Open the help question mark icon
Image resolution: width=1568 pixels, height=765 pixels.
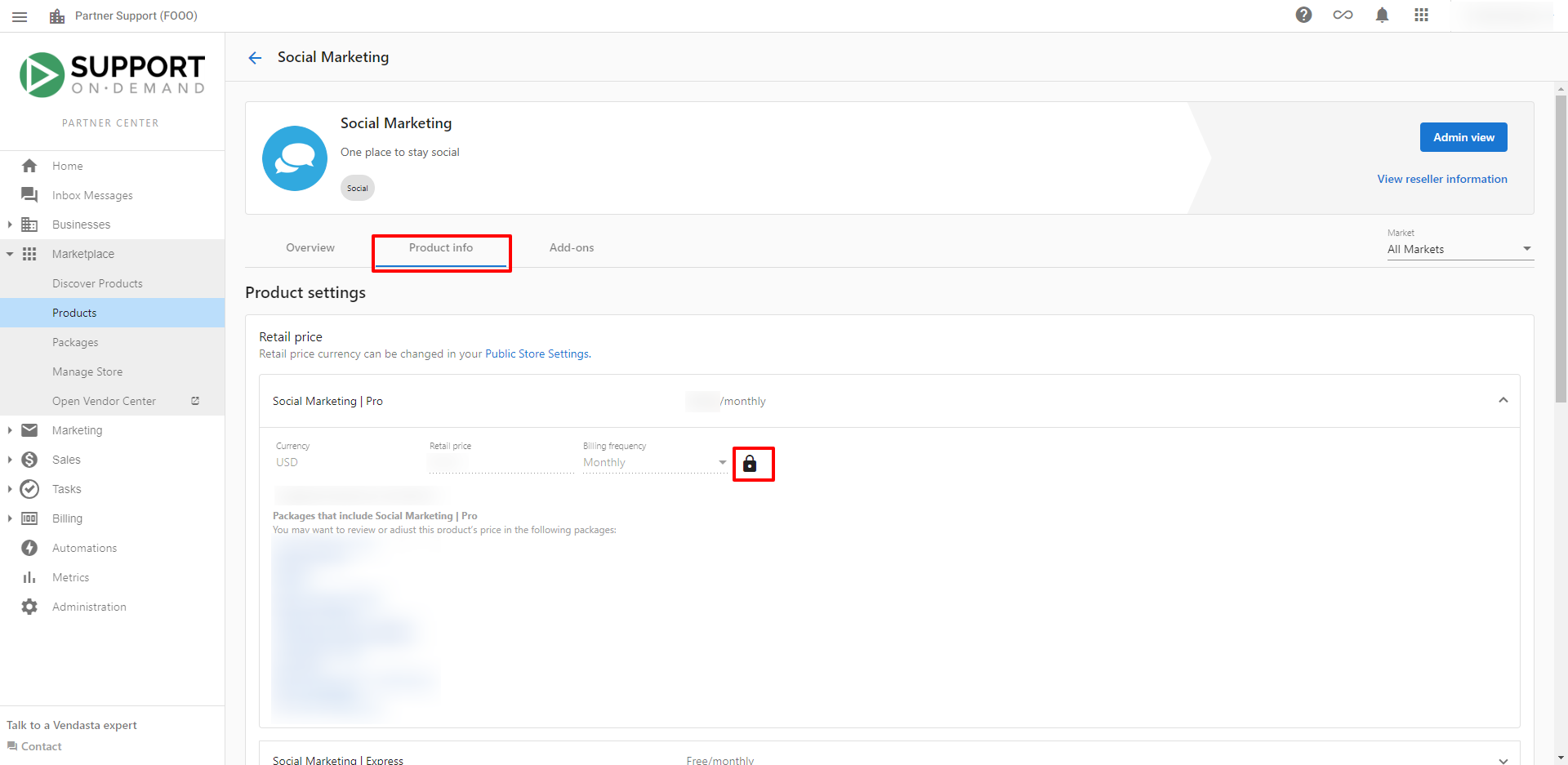1303,15
